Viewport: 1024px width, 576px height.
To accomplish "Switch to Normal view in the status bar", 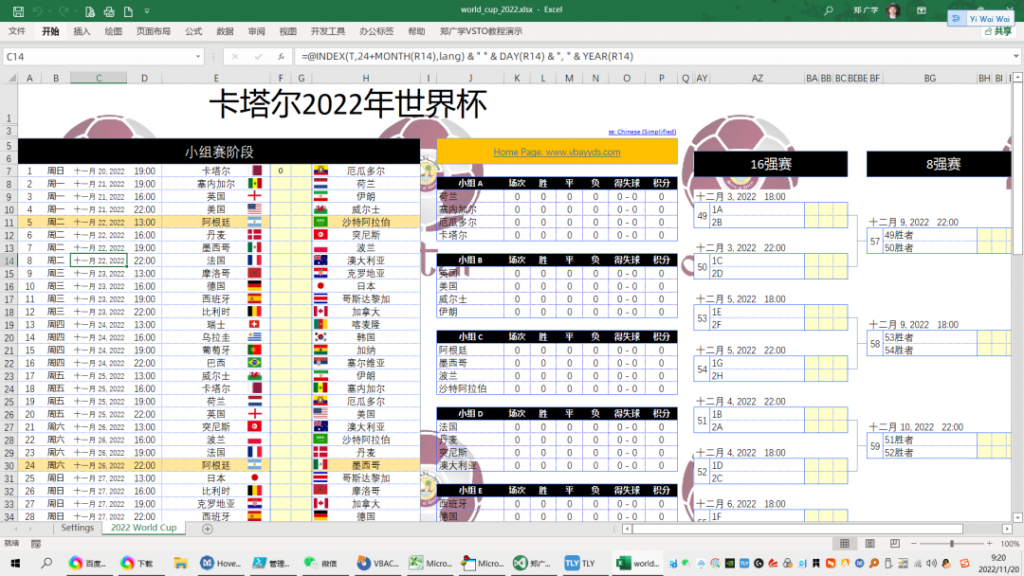I will click(x=844, y=543).
